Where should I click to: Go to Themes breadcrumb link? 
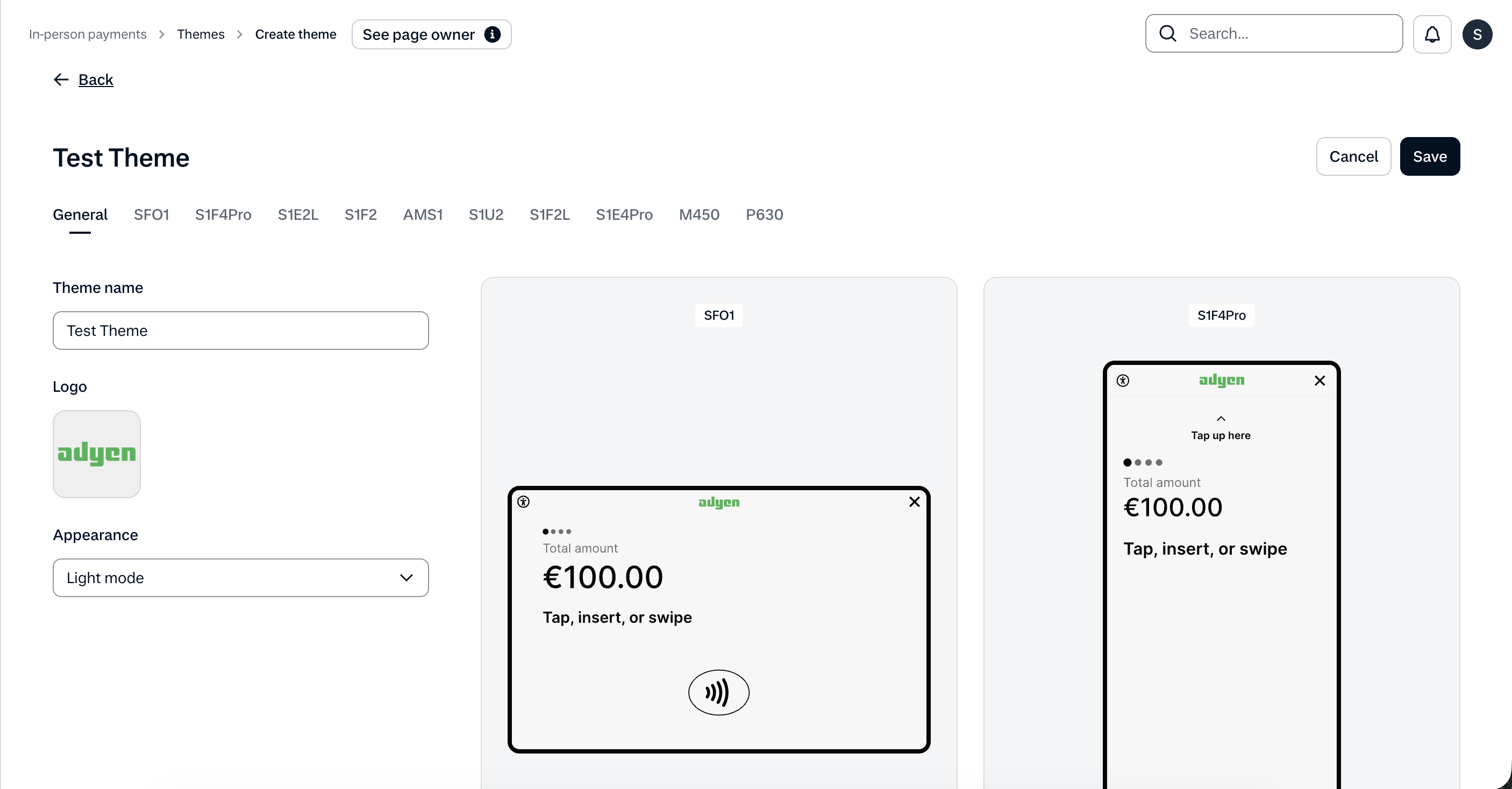click(201, 34)
